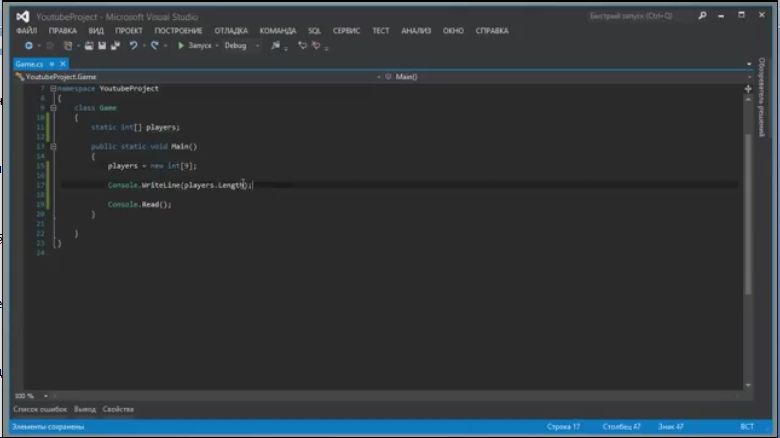Open the ПРАВКА menu
Screen dimensions: 780x438
pyautogui.click(x=63, y=31)
